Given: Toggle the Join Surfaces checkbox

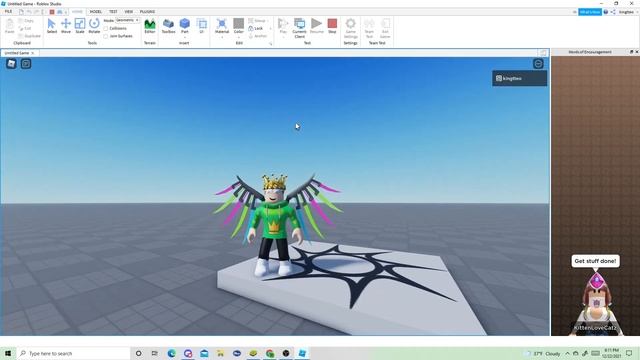Looking at the screenshot, I should pyautogui.click(x=106, y=36).
